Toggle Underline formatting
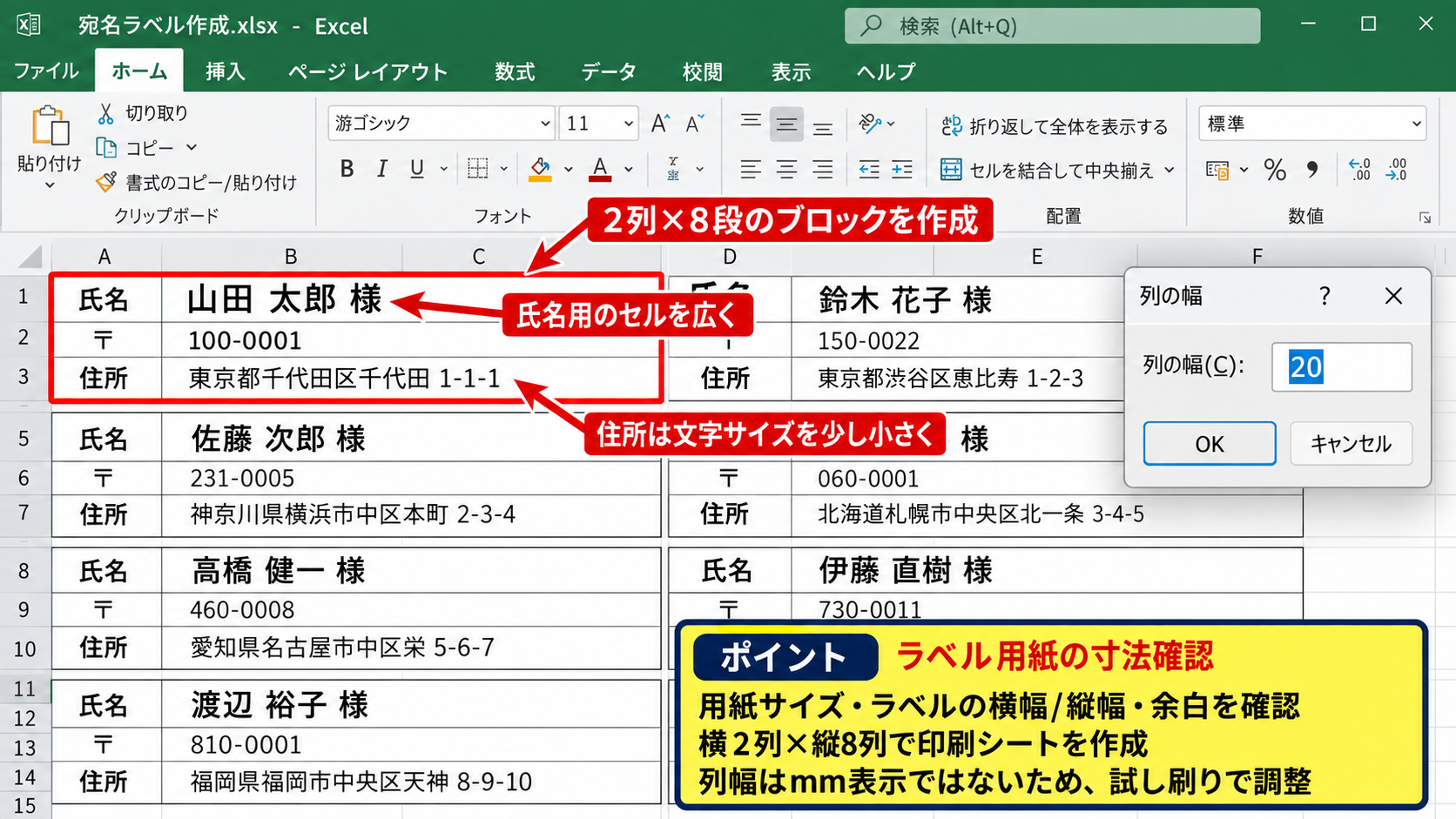 (417, 169)
